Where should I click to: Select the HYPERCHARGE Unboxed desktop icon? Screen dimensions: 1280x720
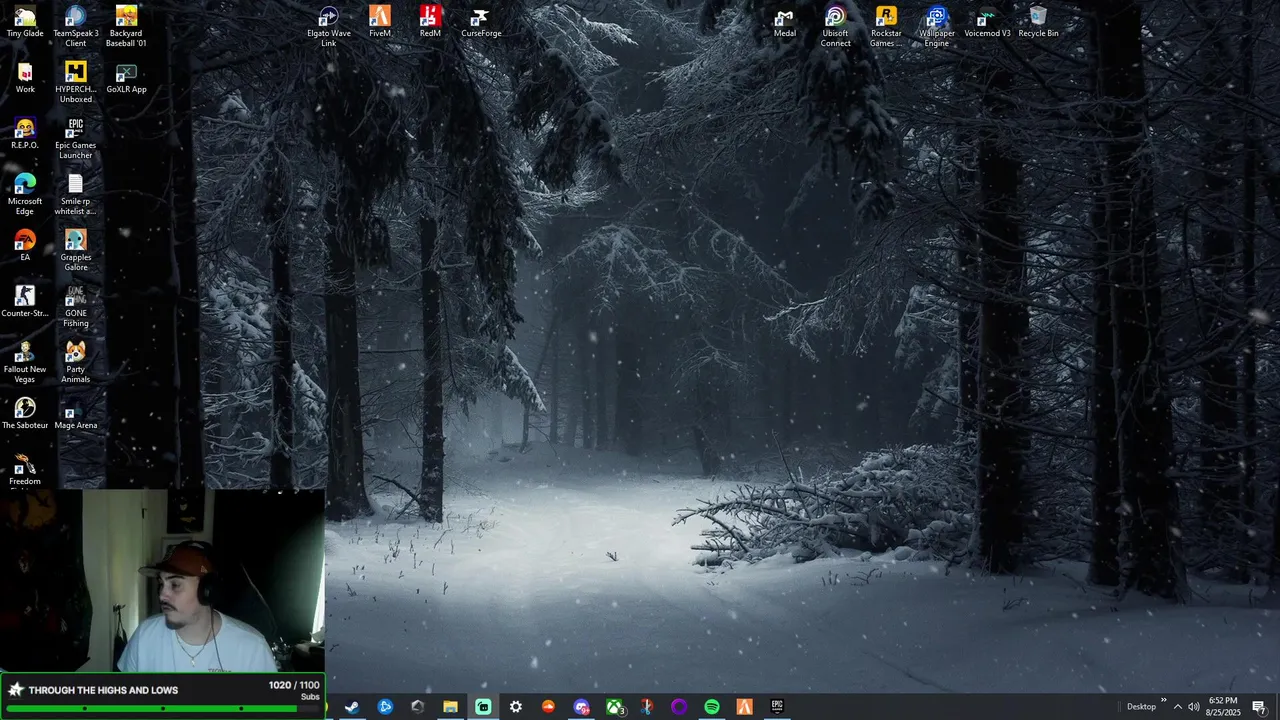tap(76, 82)
